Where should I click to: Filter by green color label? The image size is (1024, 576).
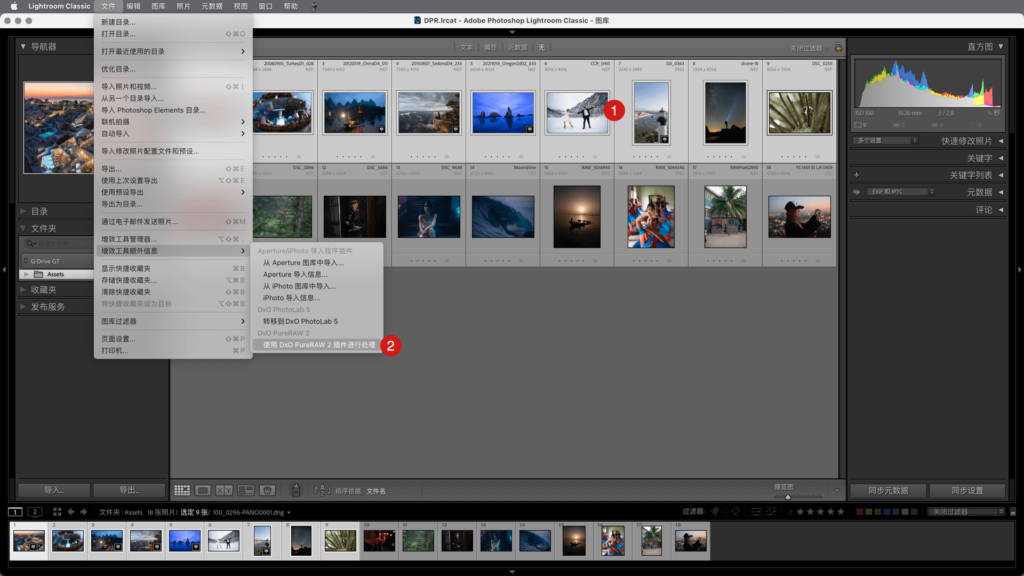pyautogui.click(x=878, y=512)
